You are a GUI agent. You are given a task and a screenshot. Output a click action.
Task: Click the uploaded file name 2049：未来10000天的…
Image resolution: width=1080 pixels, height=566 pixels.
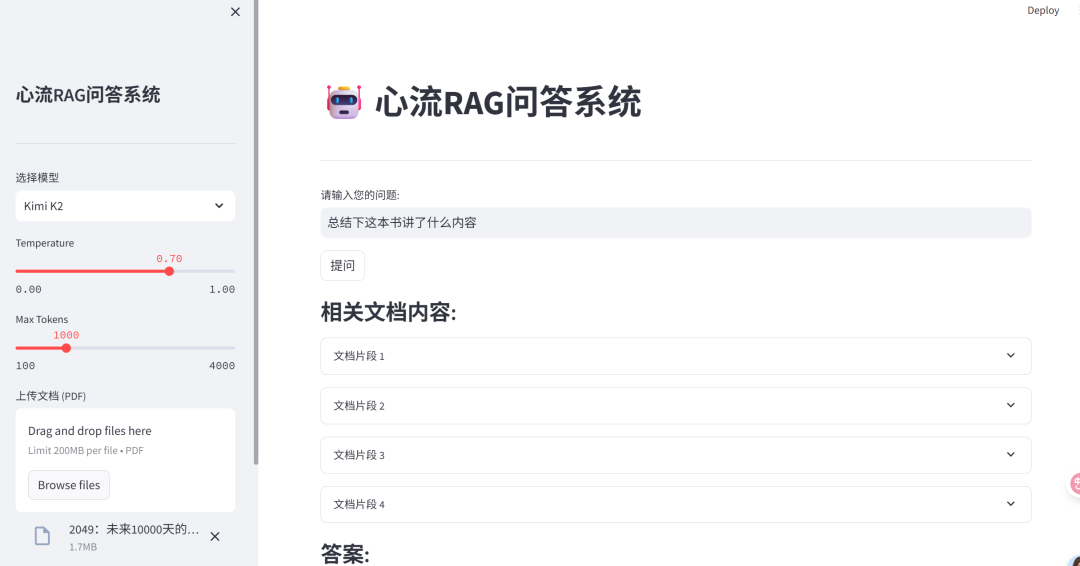(134, 530)
